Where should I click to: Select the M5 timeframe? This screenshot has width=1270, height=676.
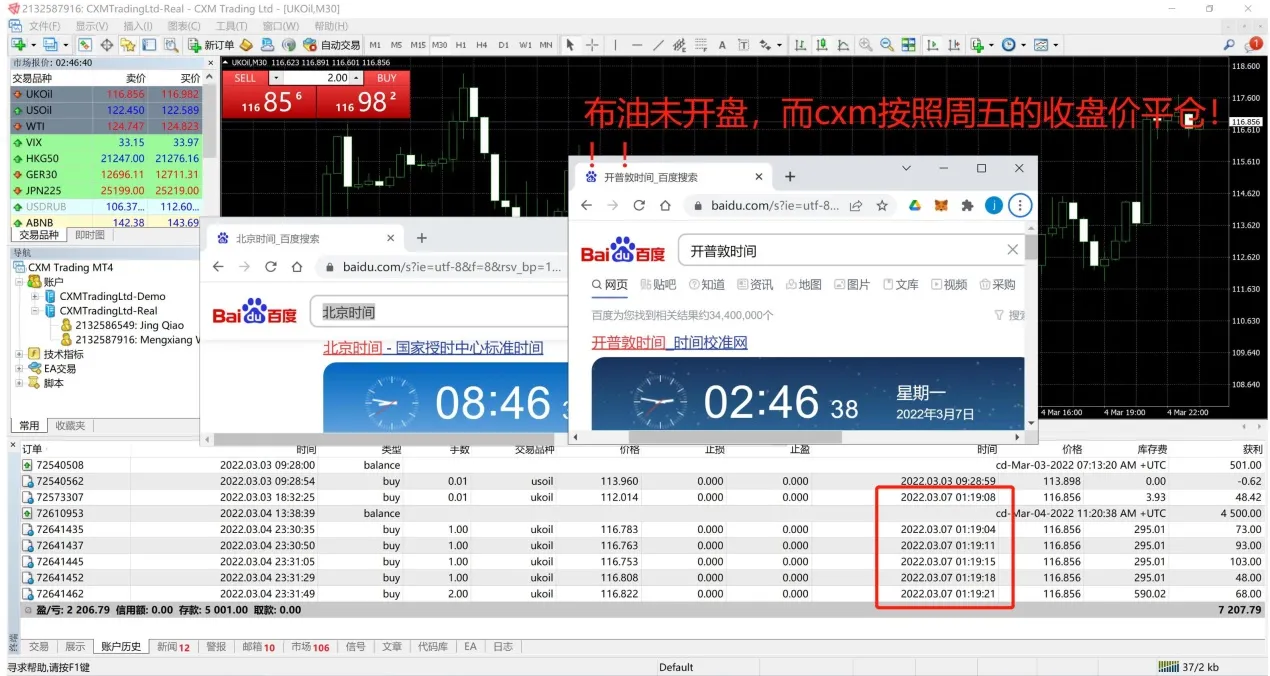[x=396, y=45]
